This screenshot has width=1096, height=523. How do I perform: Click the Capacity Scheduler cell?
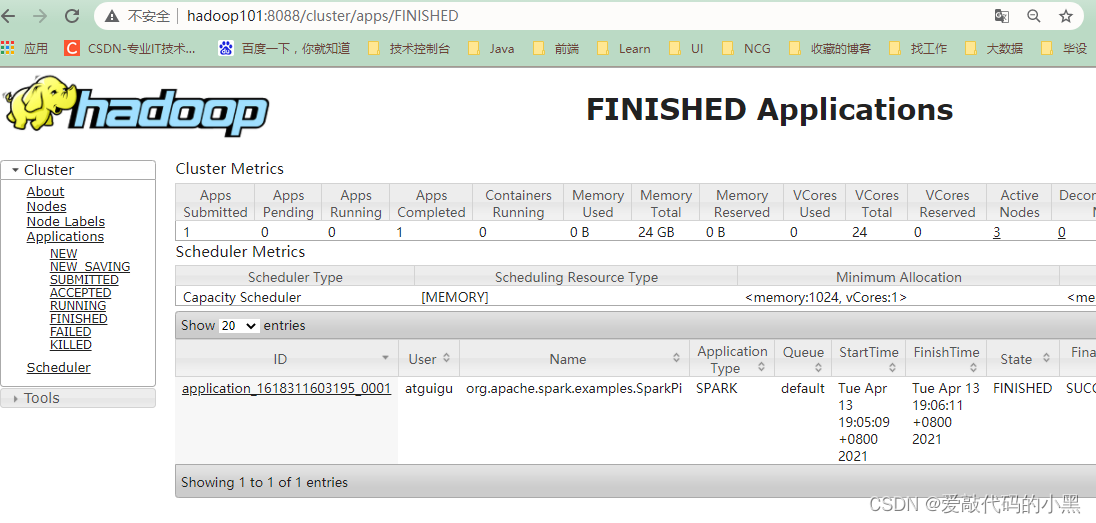point(242,297)
